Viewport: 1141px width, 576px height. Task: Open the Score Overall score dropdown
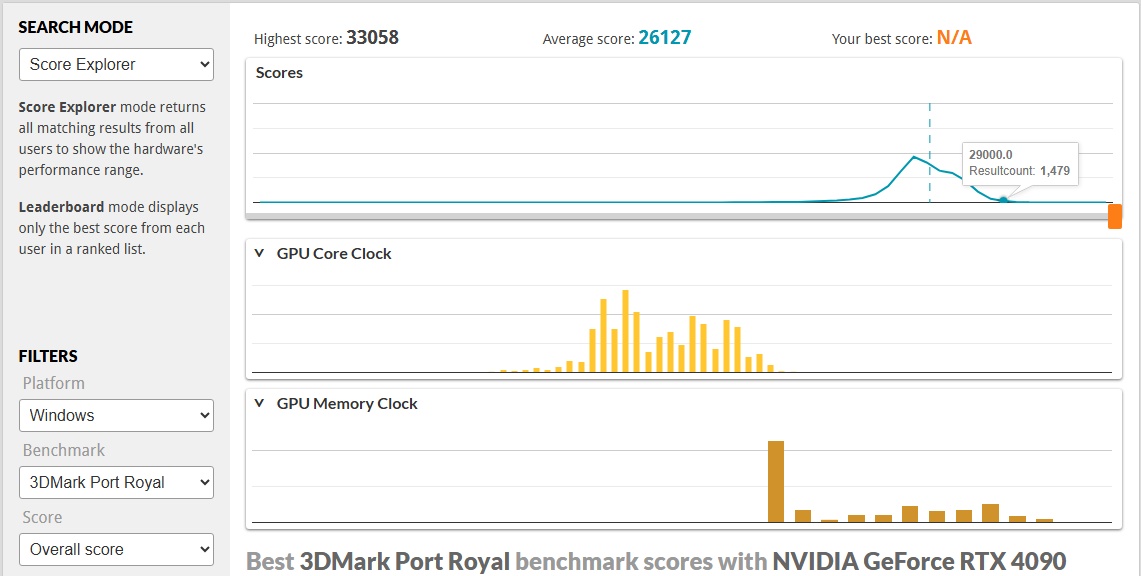(x=116, y=549)
